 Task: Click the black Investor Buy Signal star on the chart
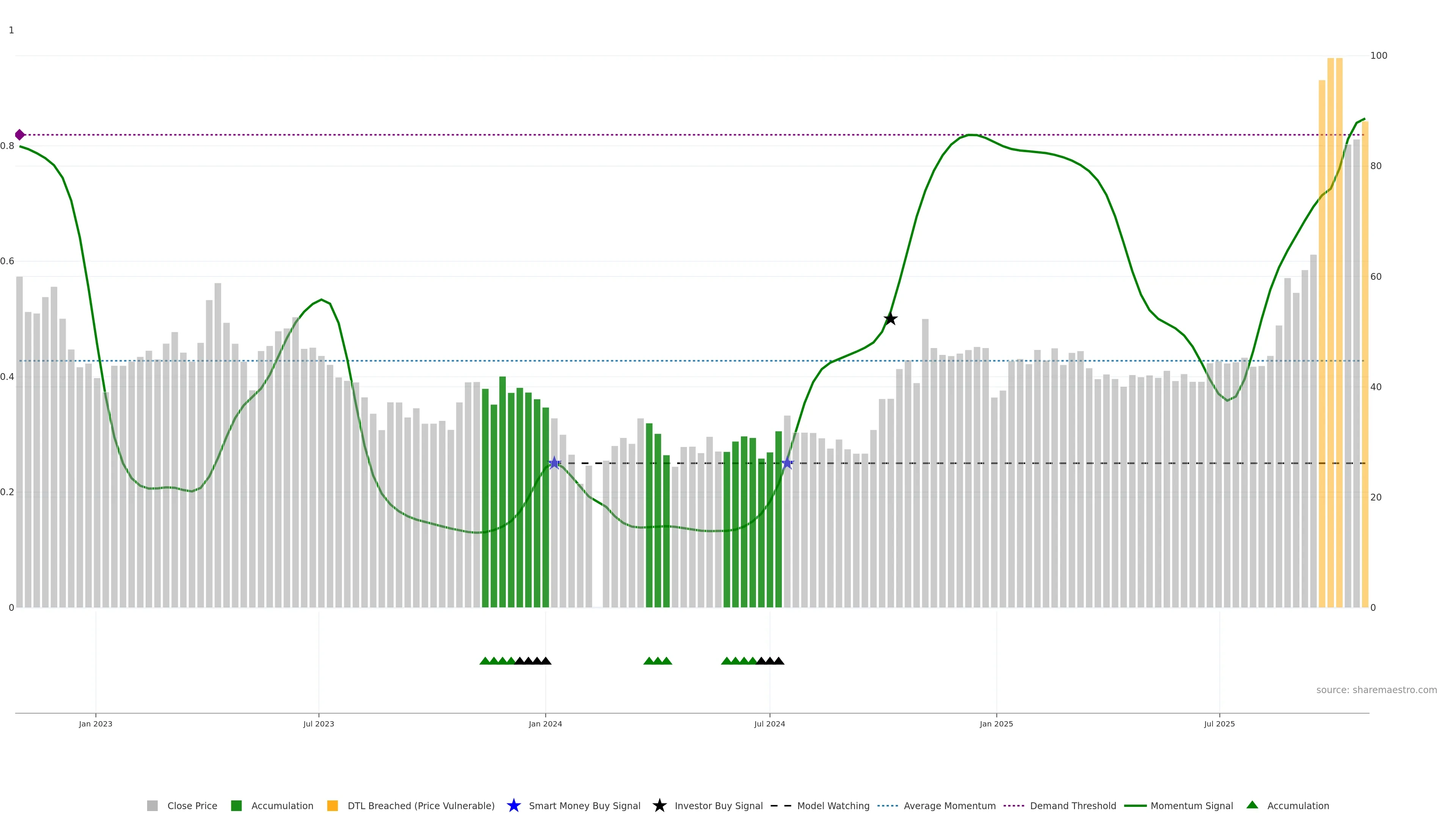tap(890, 319)
